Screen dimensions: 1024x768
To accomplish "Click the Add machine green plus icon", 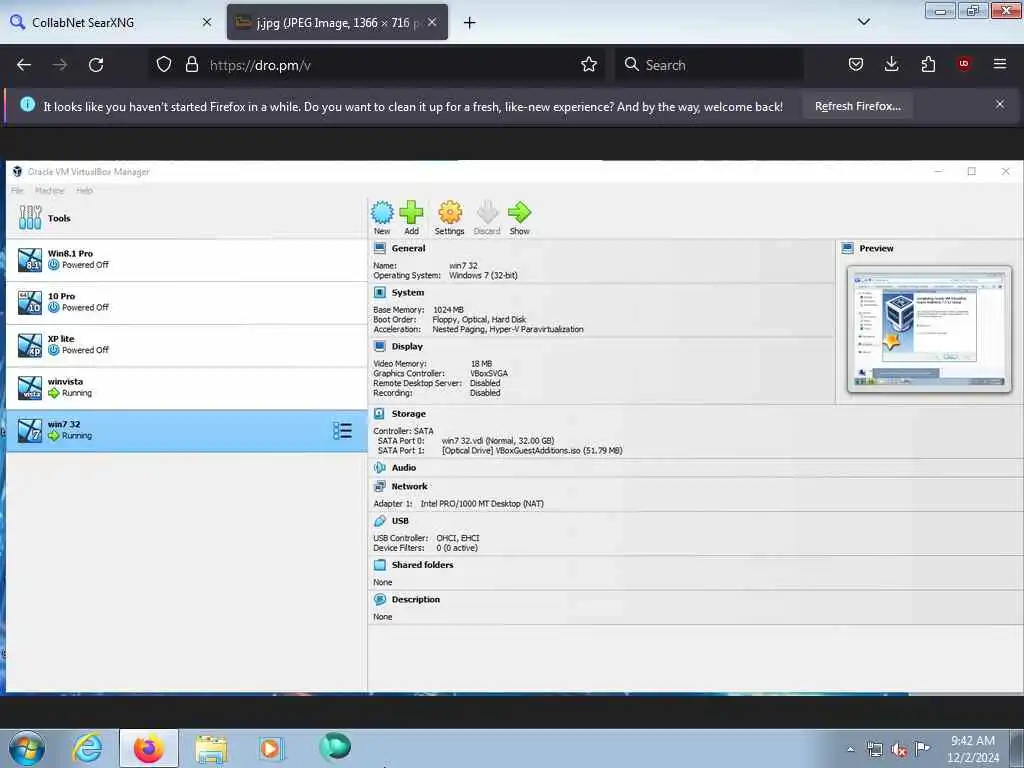I will coord(411,212).
